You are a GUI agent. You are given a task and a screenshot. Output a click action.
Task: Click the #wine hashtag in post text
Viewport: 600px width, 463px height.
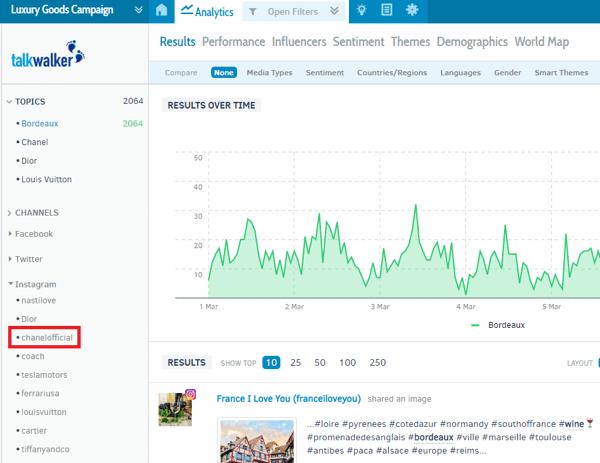[571, 424]
